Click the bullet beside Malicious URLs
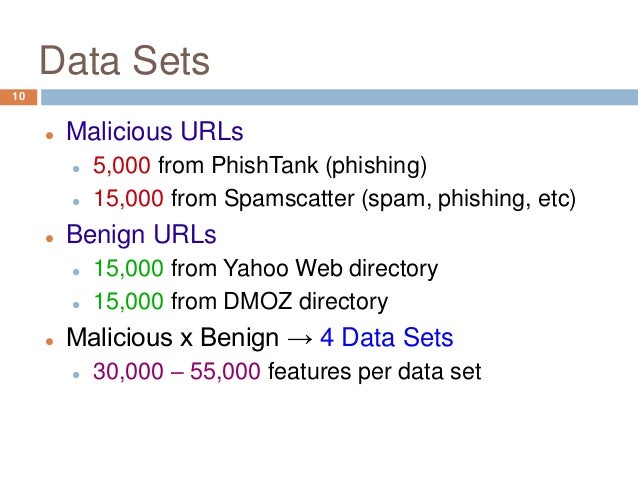Image resolution: width=638 pixels, height=479 pixels. click(48, 135)
